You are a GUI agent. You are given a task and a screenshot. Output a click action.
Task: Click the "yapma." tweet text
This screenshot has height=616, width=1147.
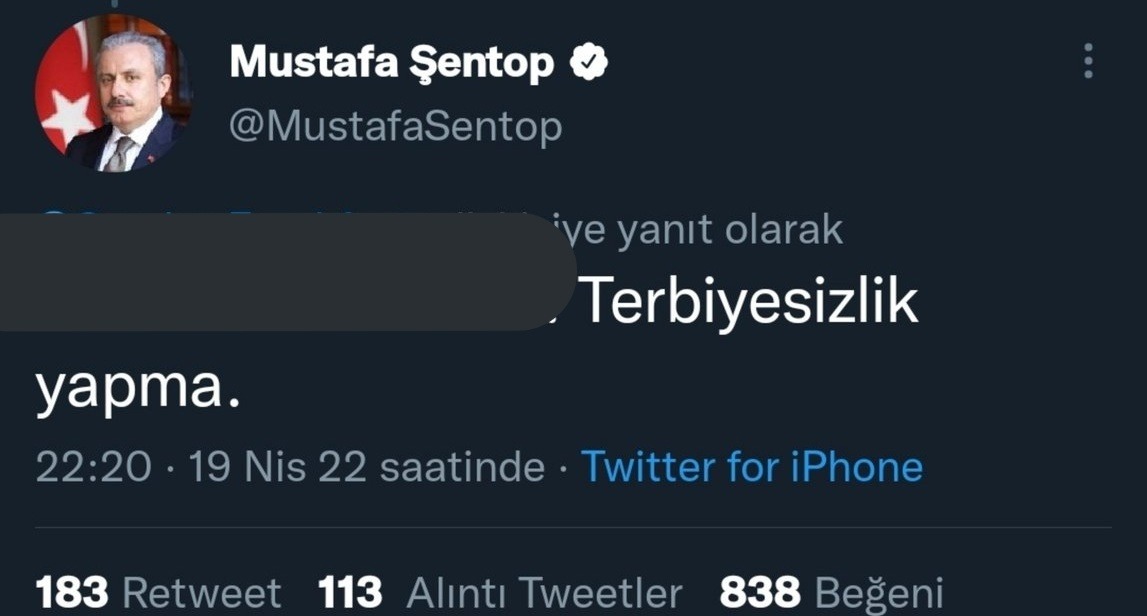pyautogui.click(x=138, y=388)
